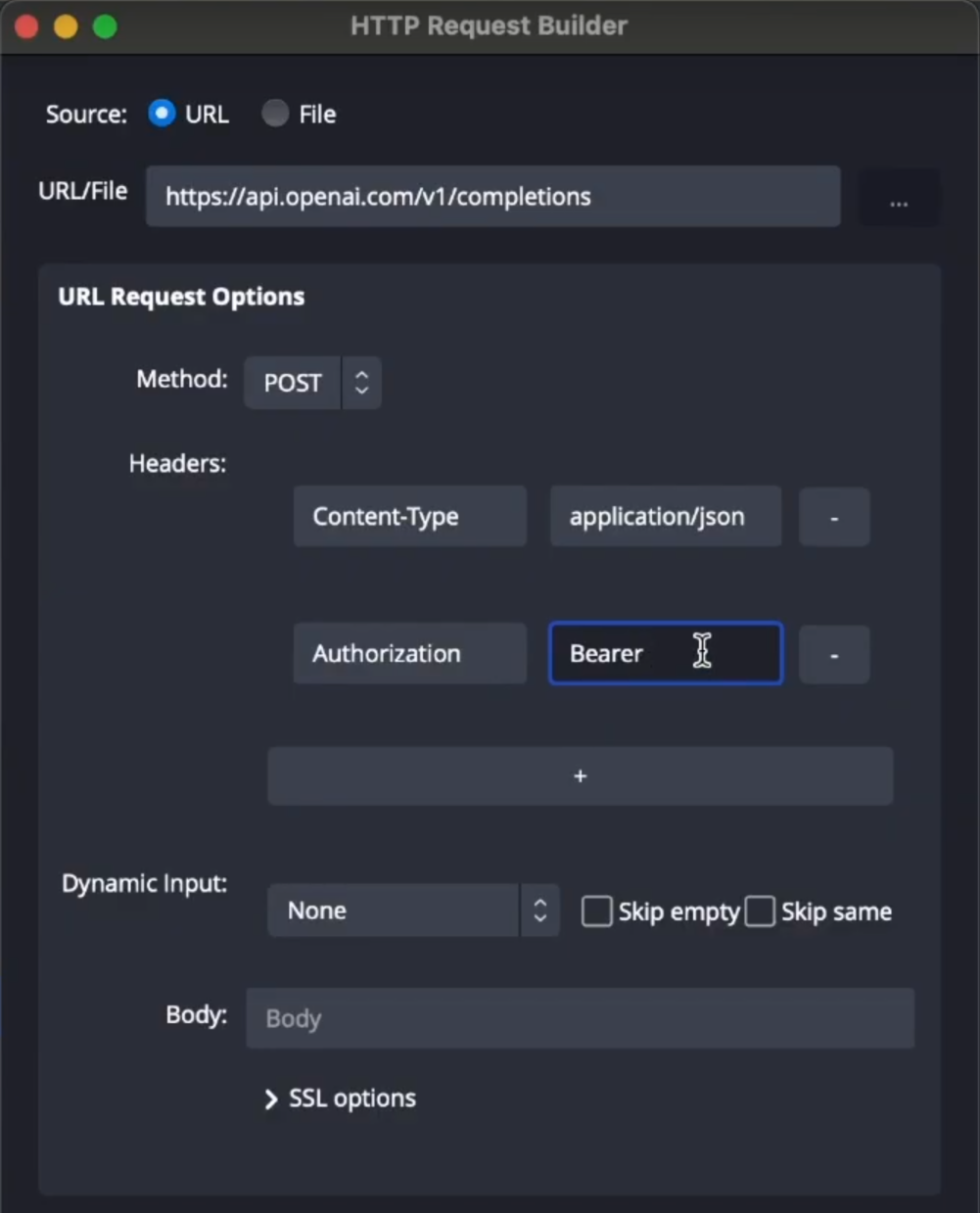The image size is (980, 1213).
Task: Click the browse ellipsis button beside URL field
Action: [x=899, y=198]
